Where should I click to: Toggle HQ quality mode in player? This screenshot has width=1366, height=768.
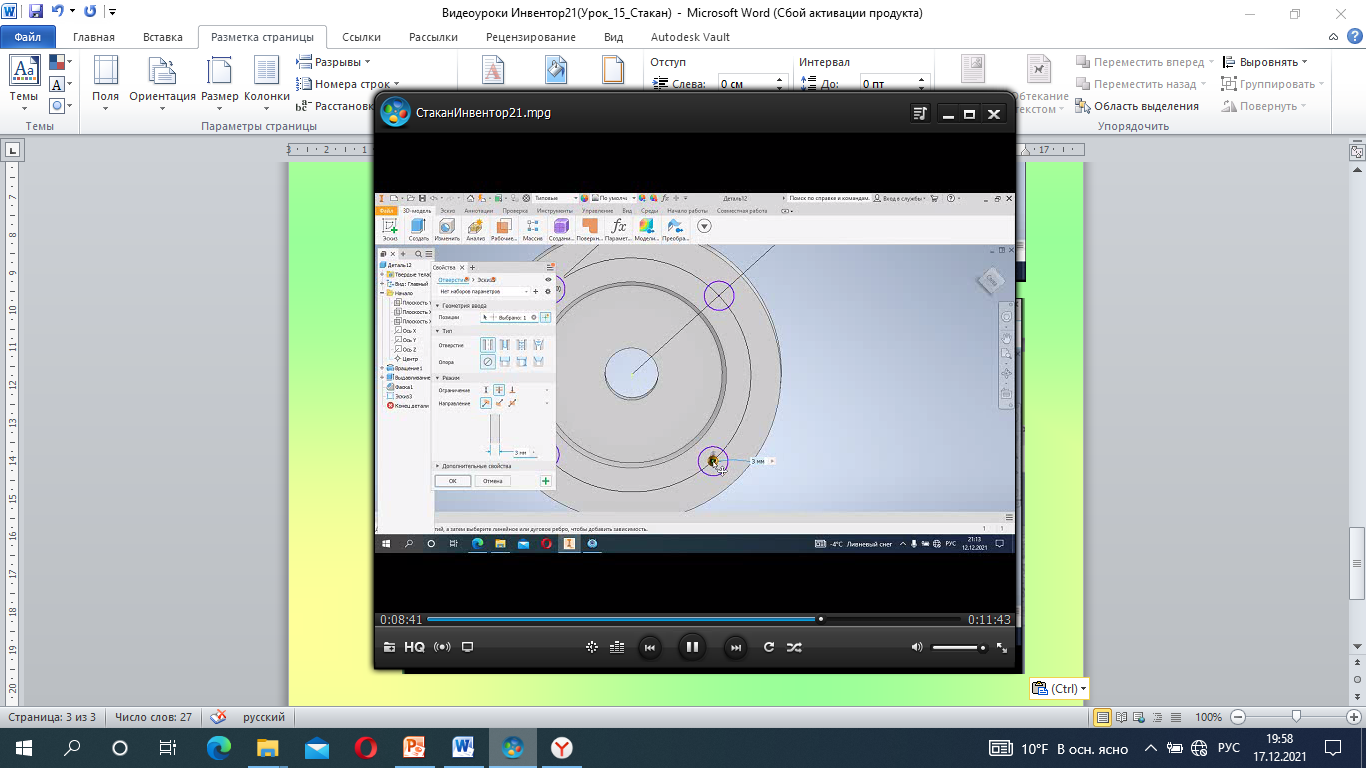(414, 647)
